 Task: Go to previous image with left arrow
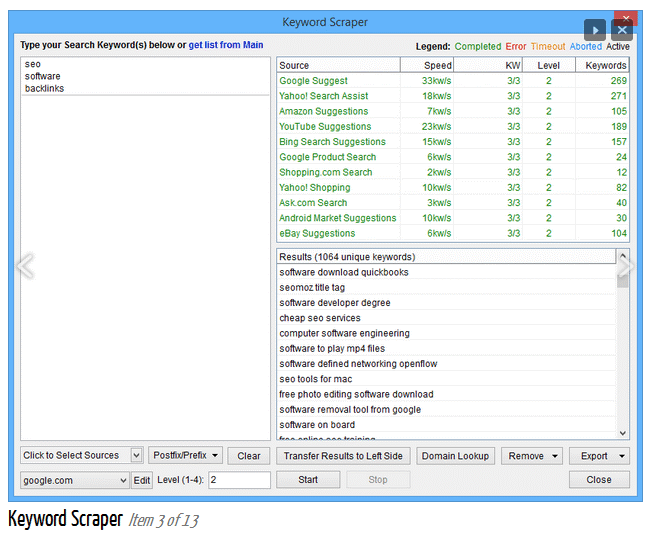click(x=26, y=266)
